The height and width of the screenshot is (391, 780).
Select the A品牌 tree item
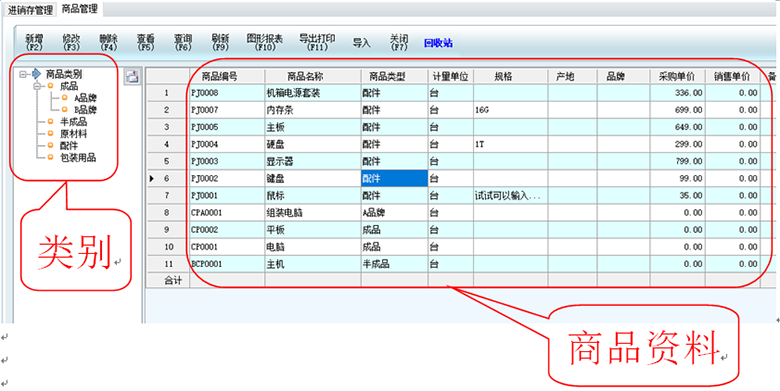pos(86,98)
